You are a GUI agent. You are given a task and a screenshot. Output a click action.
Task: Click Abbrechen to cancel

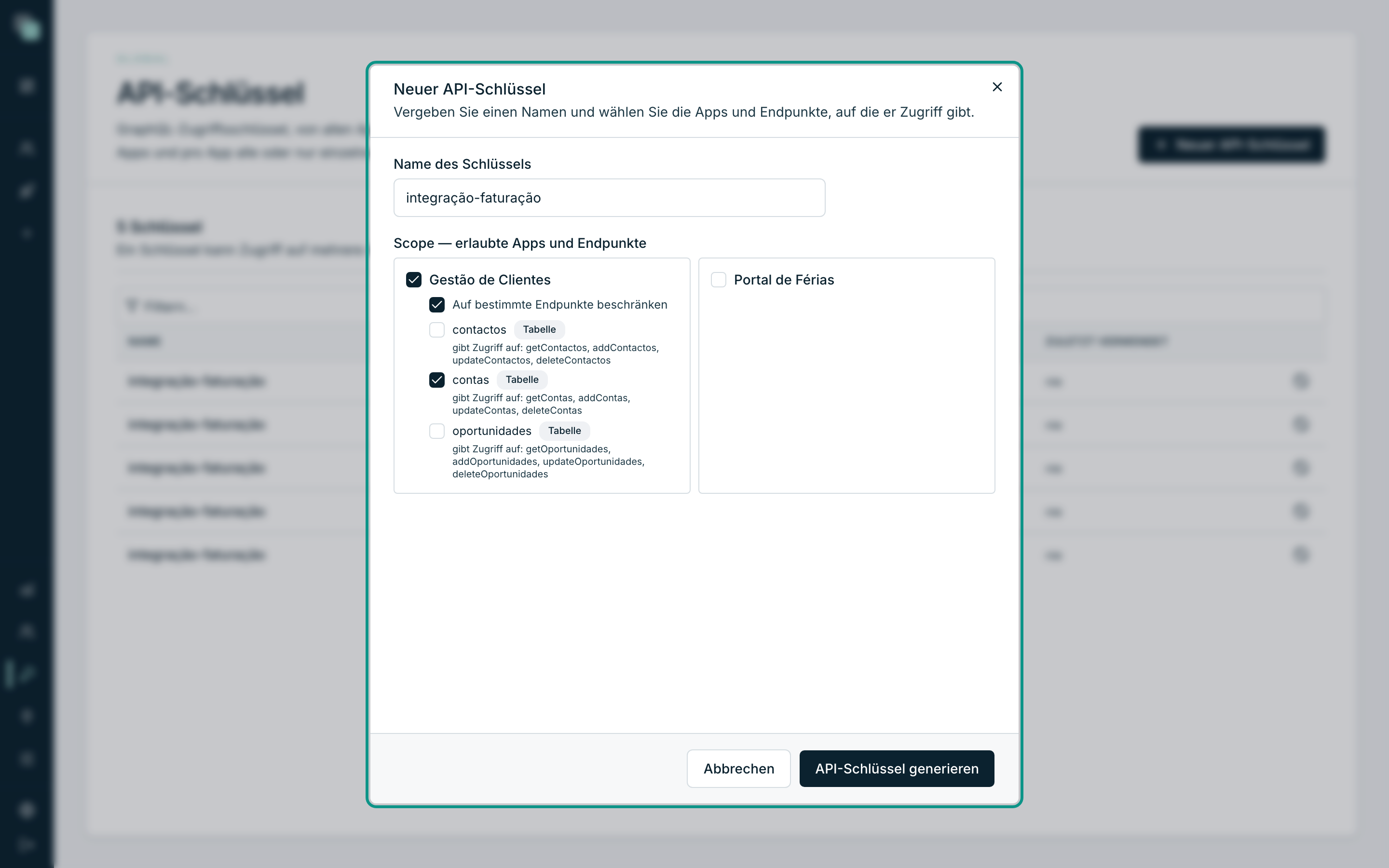tap(739, 769)
